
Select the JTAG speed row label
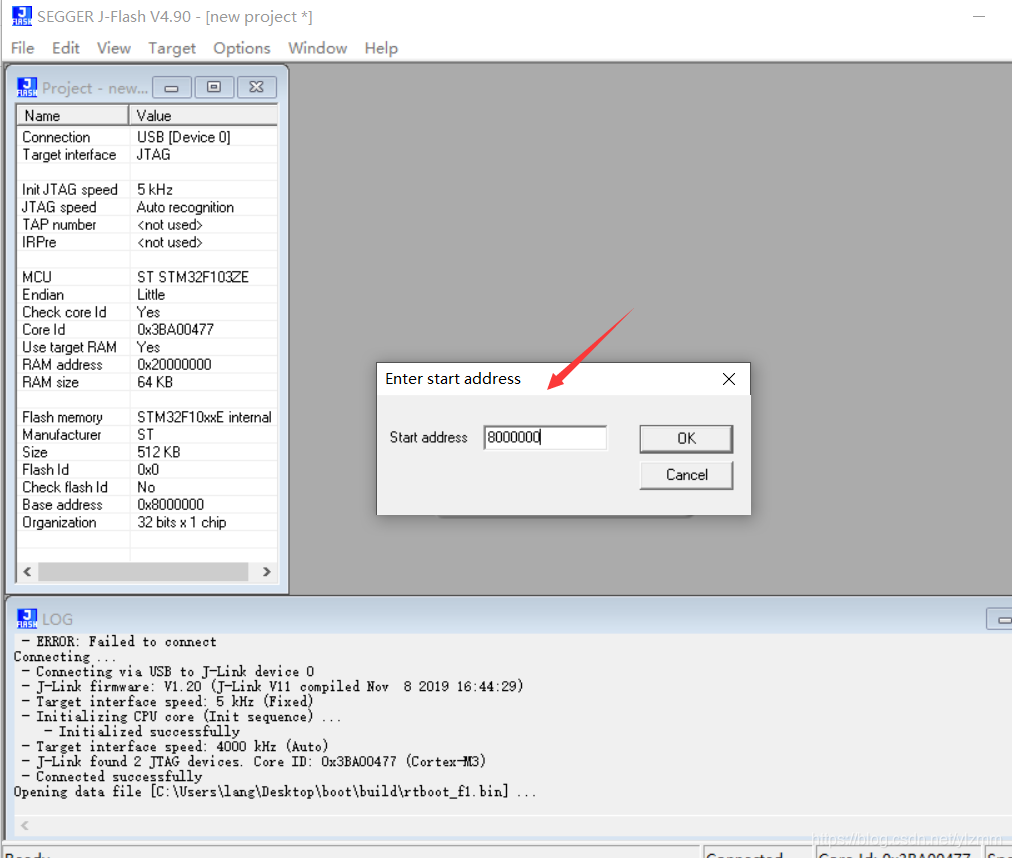59,207
